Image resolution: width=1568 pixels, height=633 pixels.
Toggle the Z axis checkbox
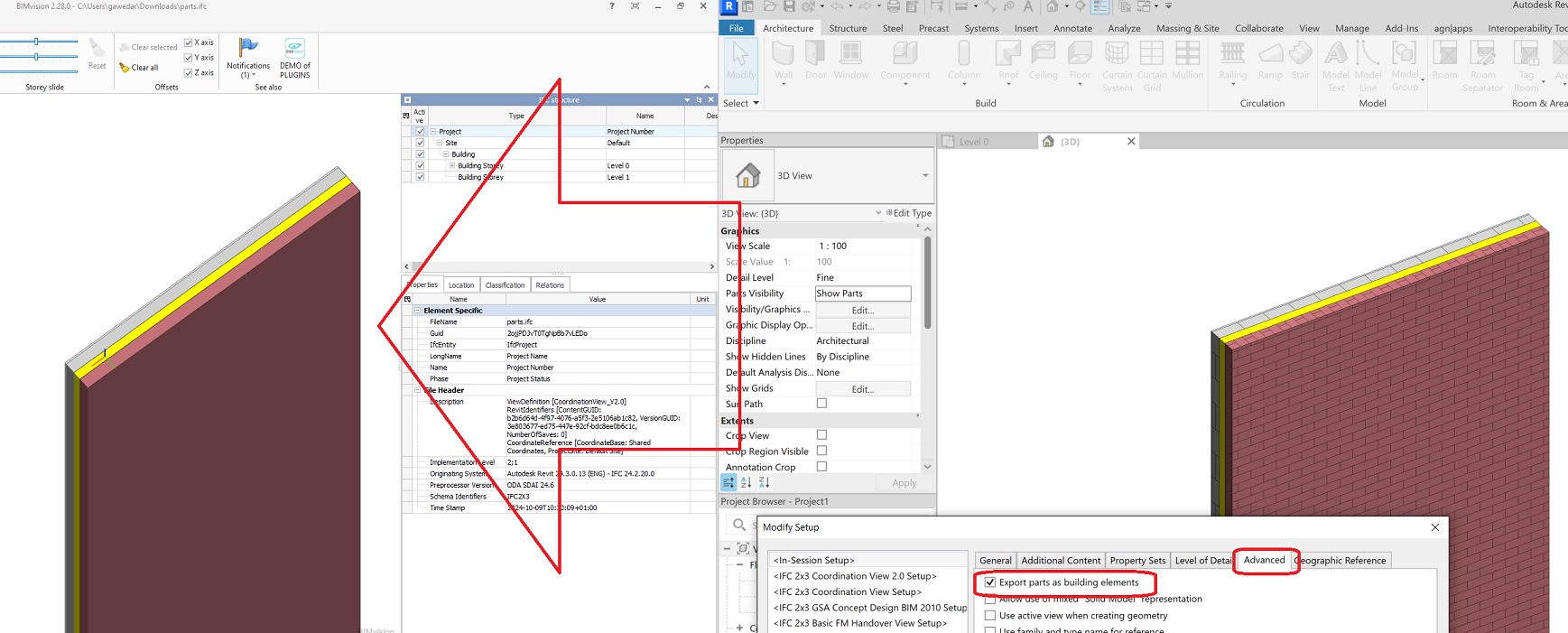(188, 73)
